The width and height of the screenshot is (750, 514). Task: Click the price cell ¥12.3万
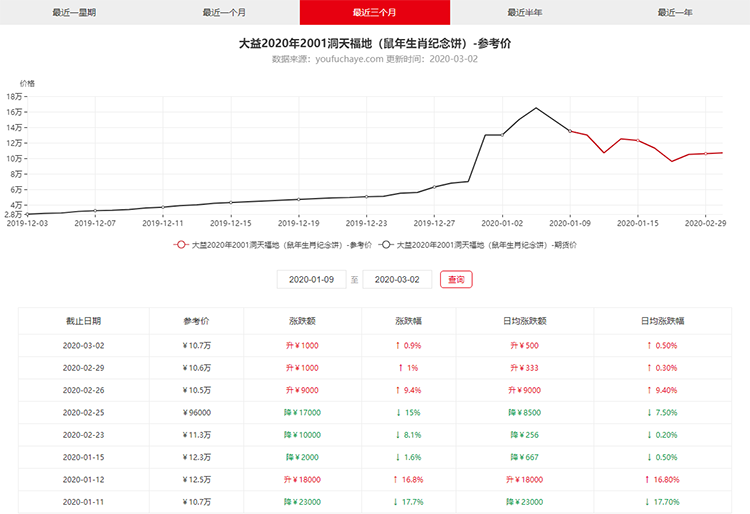click(x=197, y=457)
